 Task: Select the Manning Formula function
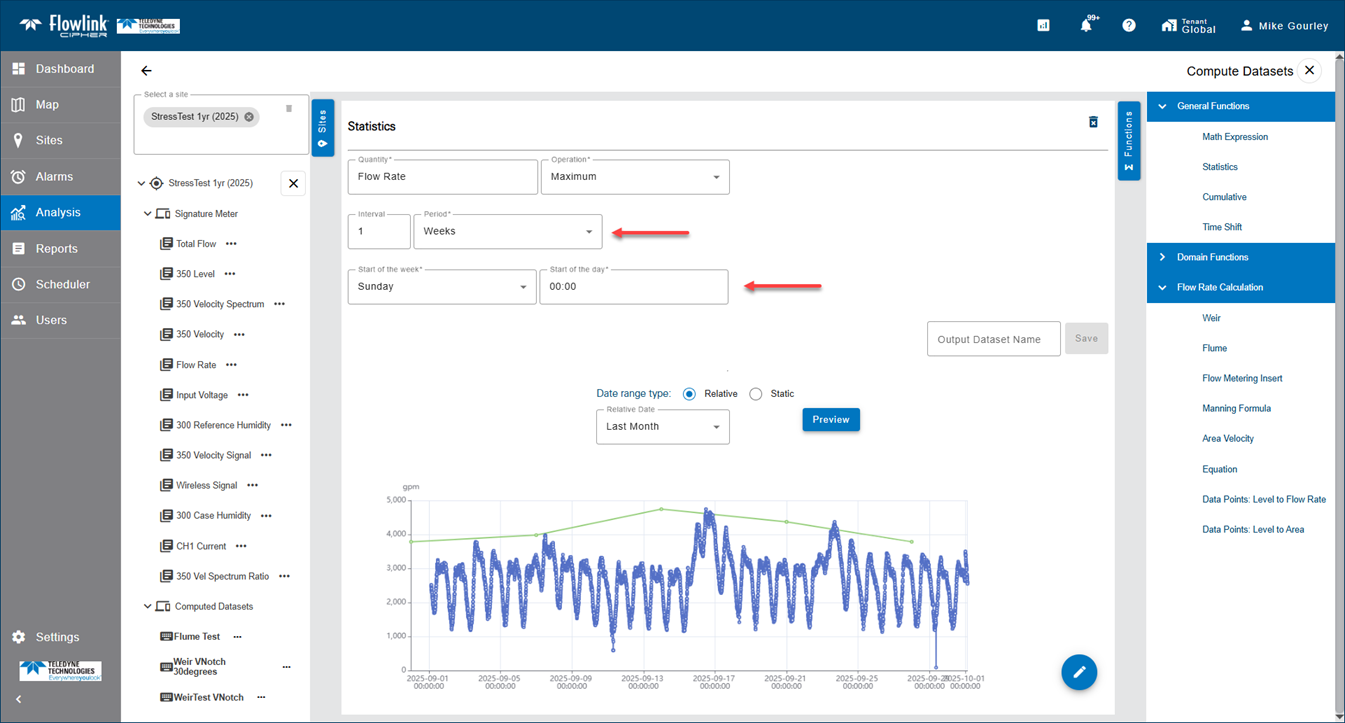(1236, 408)
